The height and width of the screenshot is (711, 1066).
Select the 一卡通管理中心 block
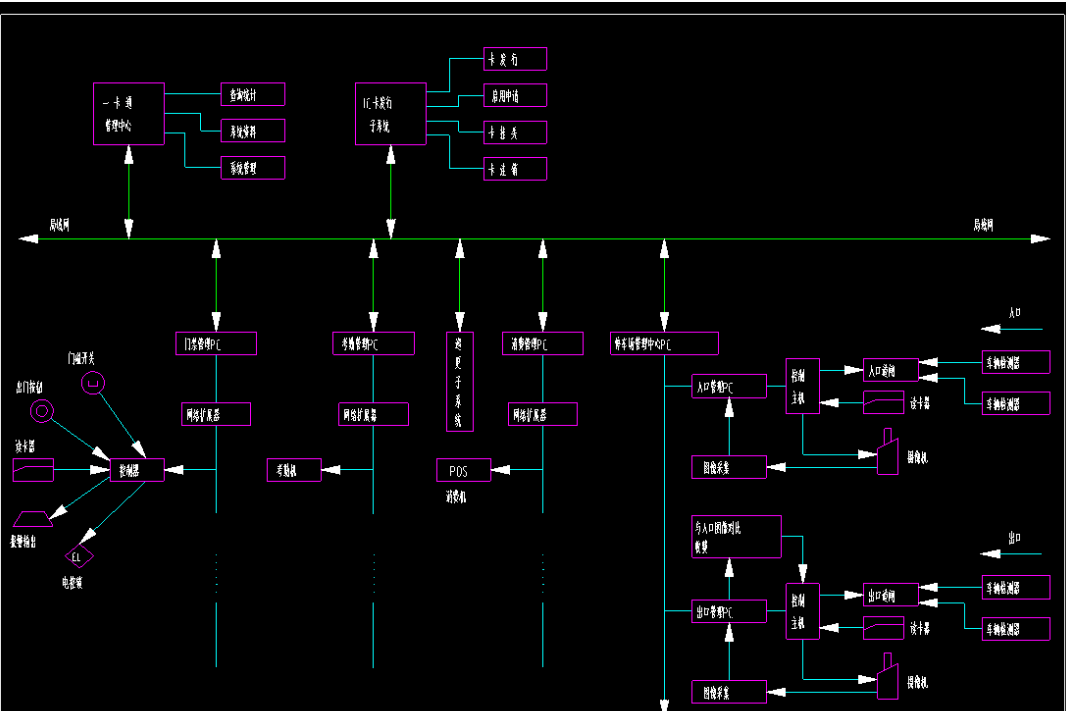click(128, 114)
